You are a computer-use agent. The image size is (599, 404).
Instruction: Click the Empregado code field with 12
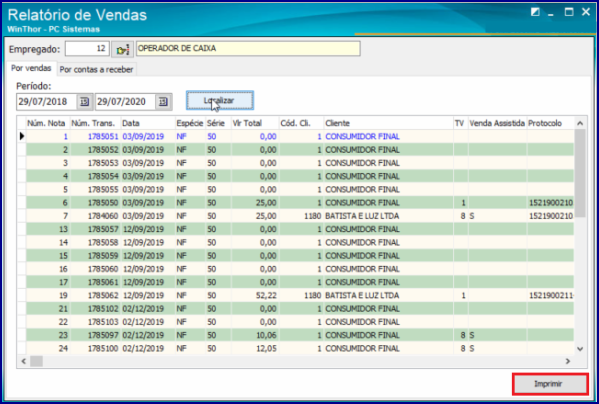pos(87,49)
